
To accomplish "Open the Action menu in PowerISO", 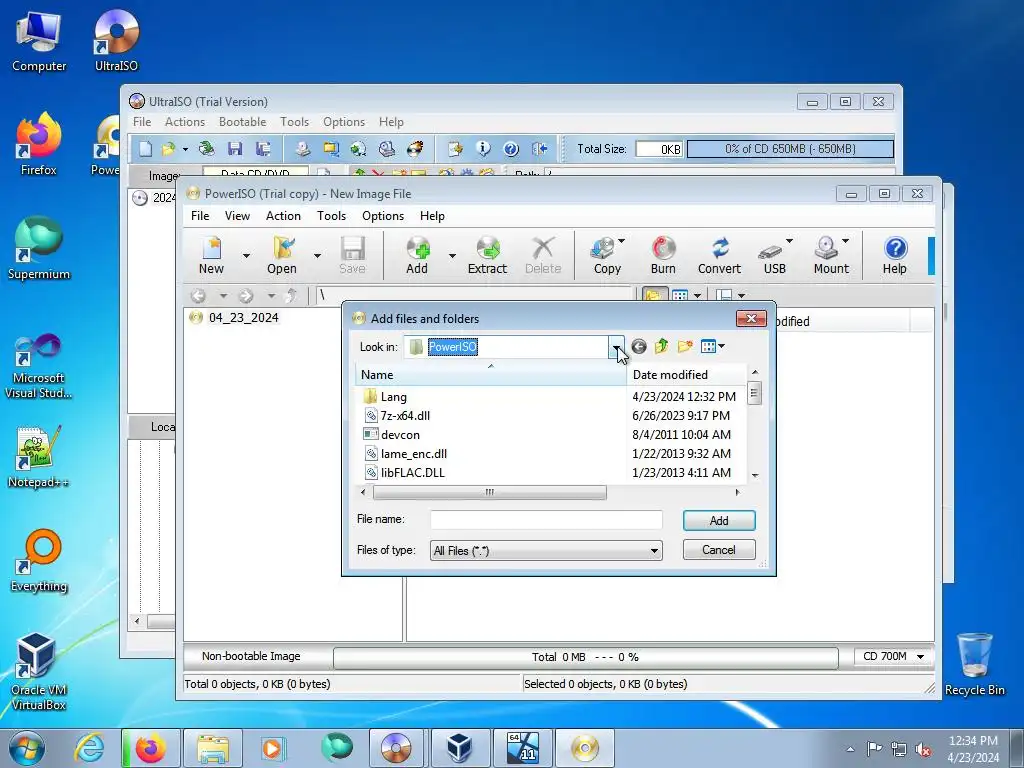I will tap(283, 216).
